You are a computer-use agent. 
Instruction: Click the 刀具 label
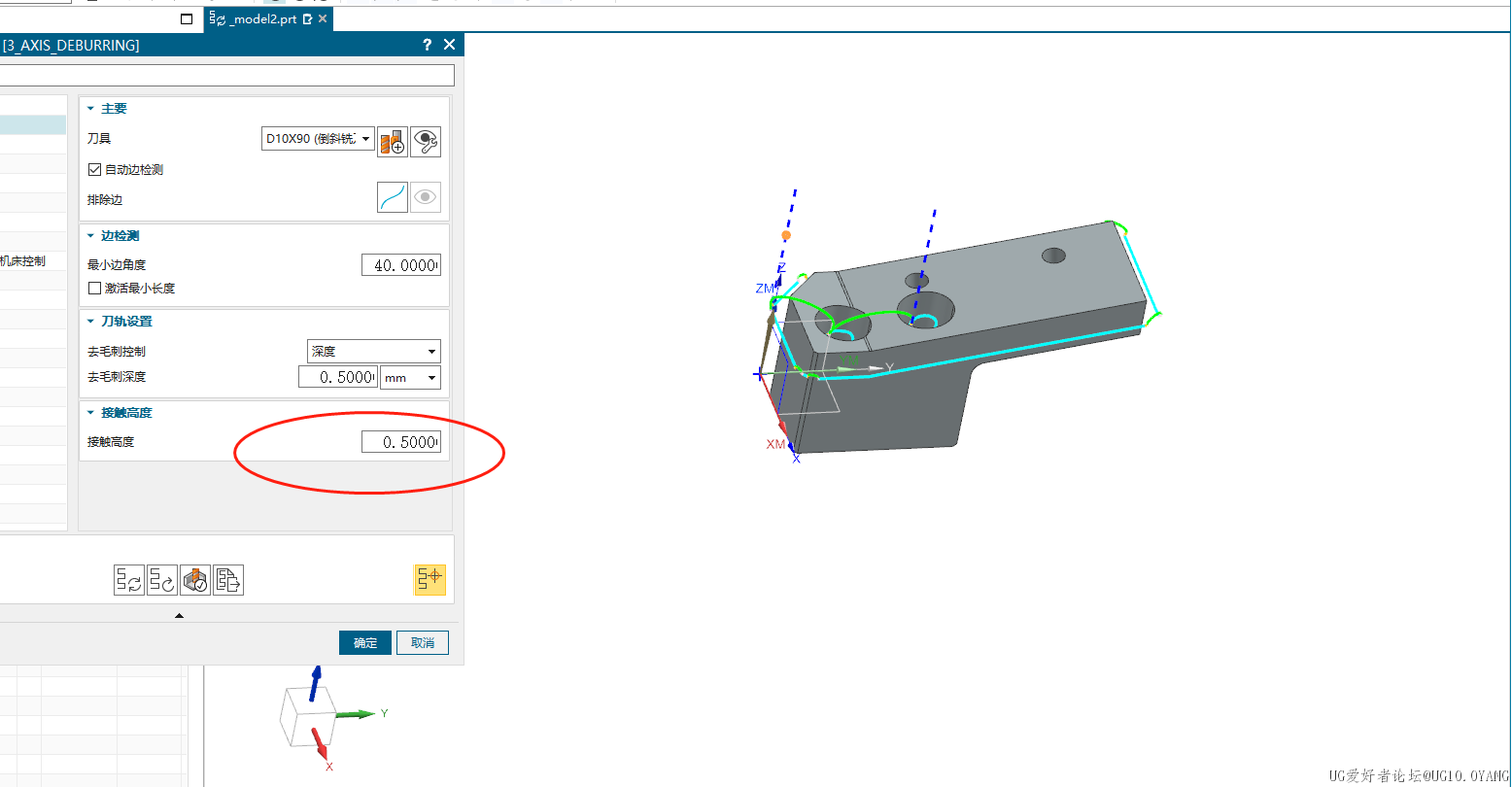(99, 139)
